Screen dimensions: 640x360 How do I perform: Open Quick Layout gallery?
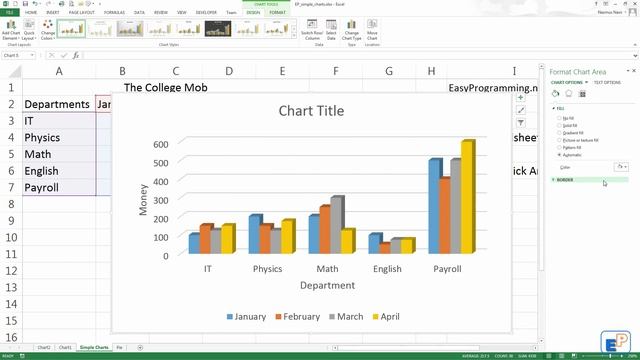pyautogui.click(x=29, y=30)
